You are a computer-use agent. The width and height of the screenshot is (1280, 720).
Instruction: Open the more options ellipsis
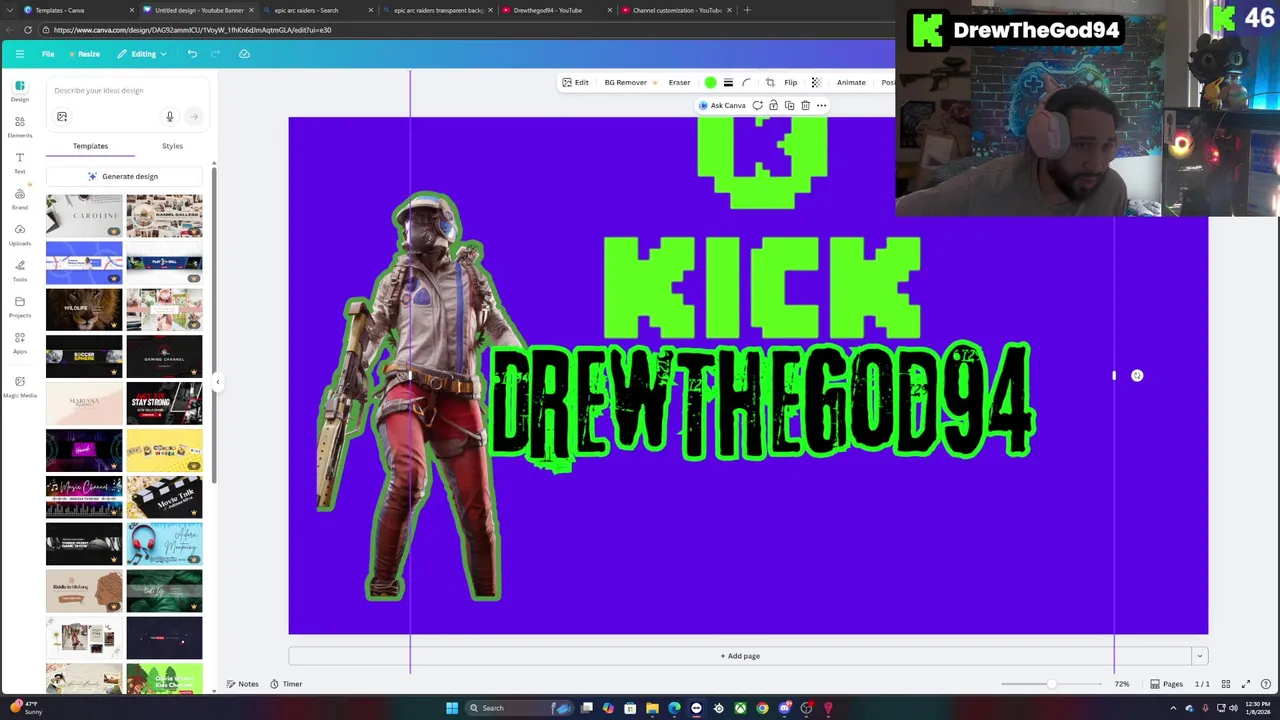coord(821,105)
